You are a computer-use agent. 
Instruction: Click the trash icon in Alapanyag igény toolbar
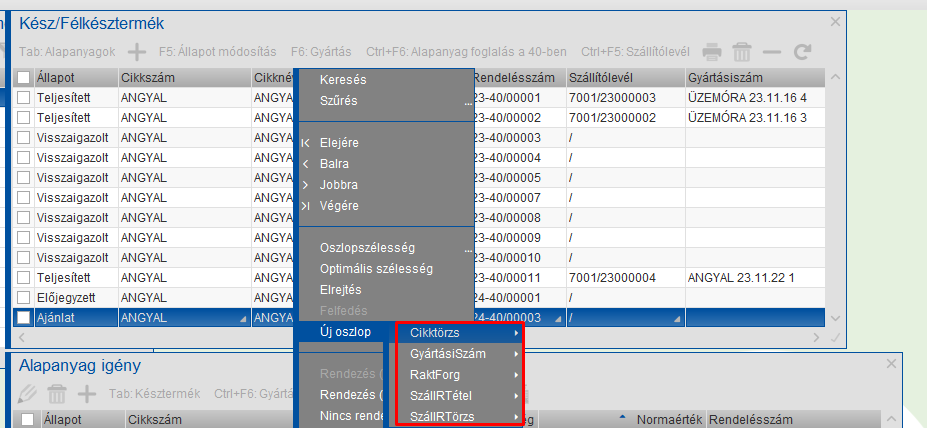57,394
